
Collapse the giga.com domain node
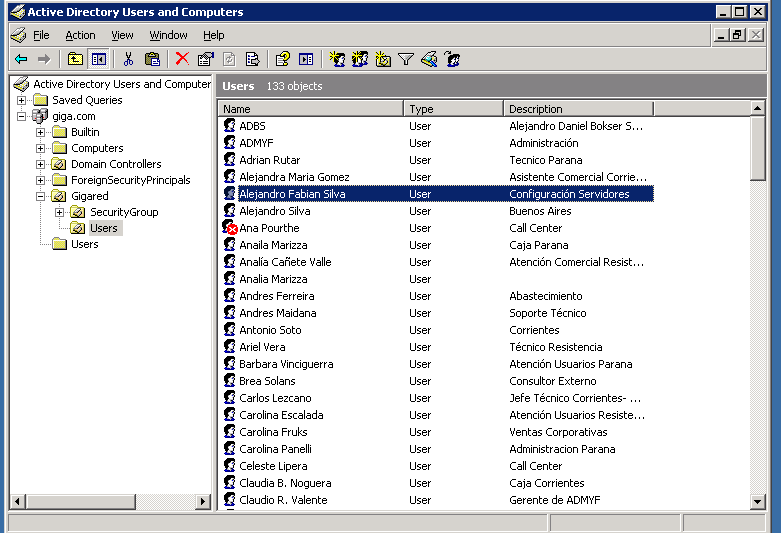[22, 116]
